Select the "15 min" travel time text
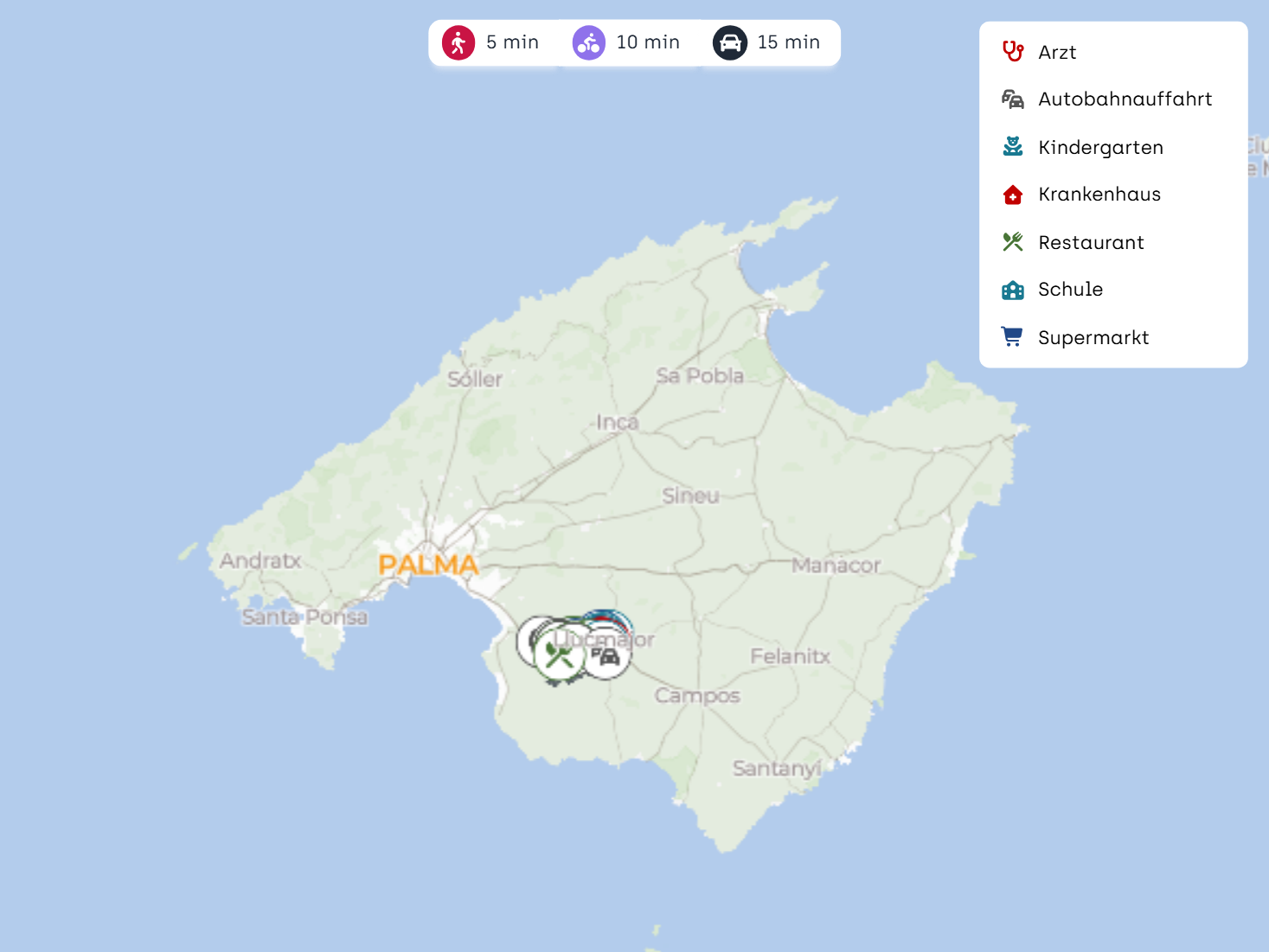Image resolution: width=1269 pixels, height=952 pixels. pos(788,42)
